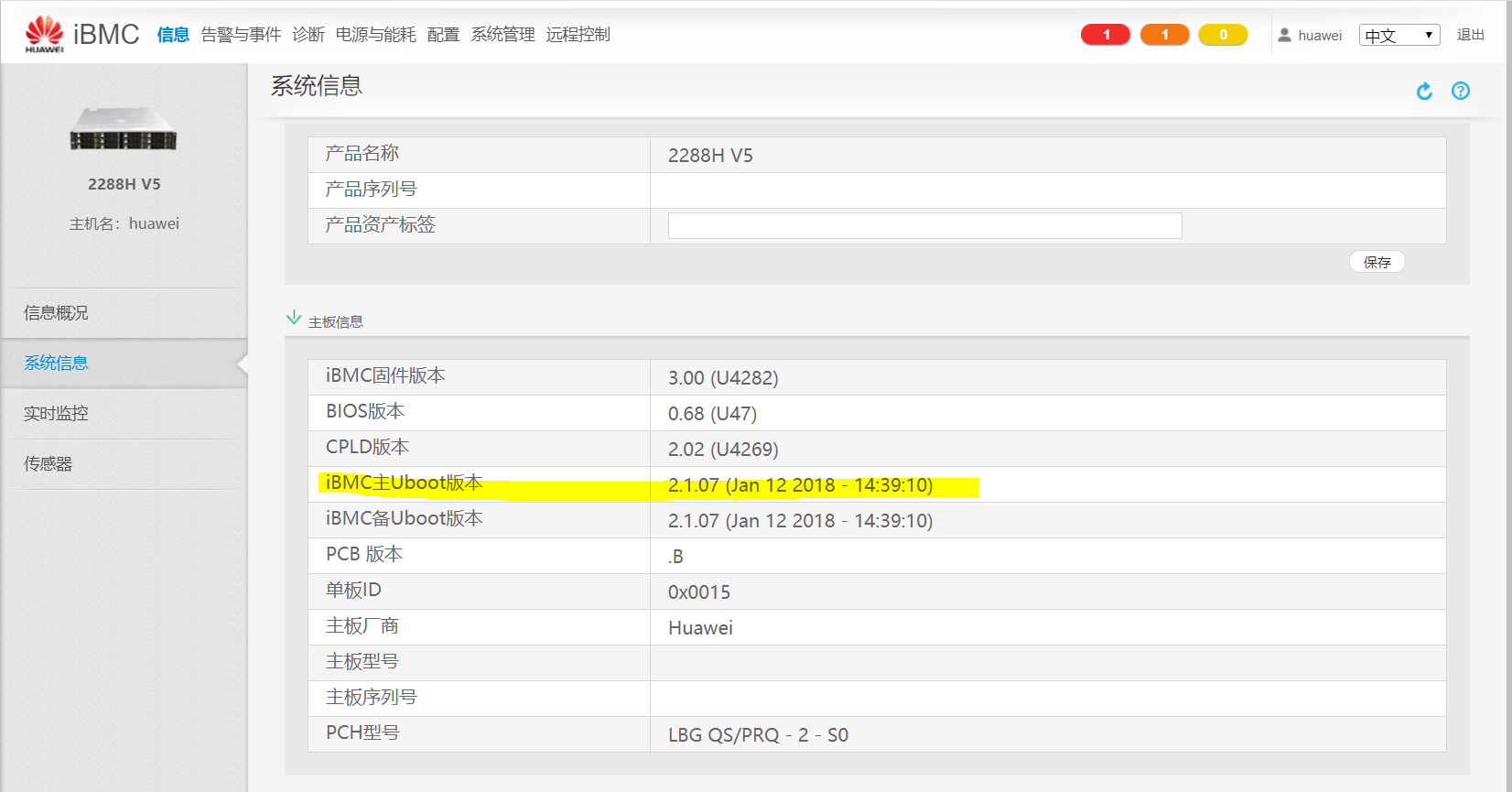
Task: Click the 产品资产标签 label
Action: point(381,224)
